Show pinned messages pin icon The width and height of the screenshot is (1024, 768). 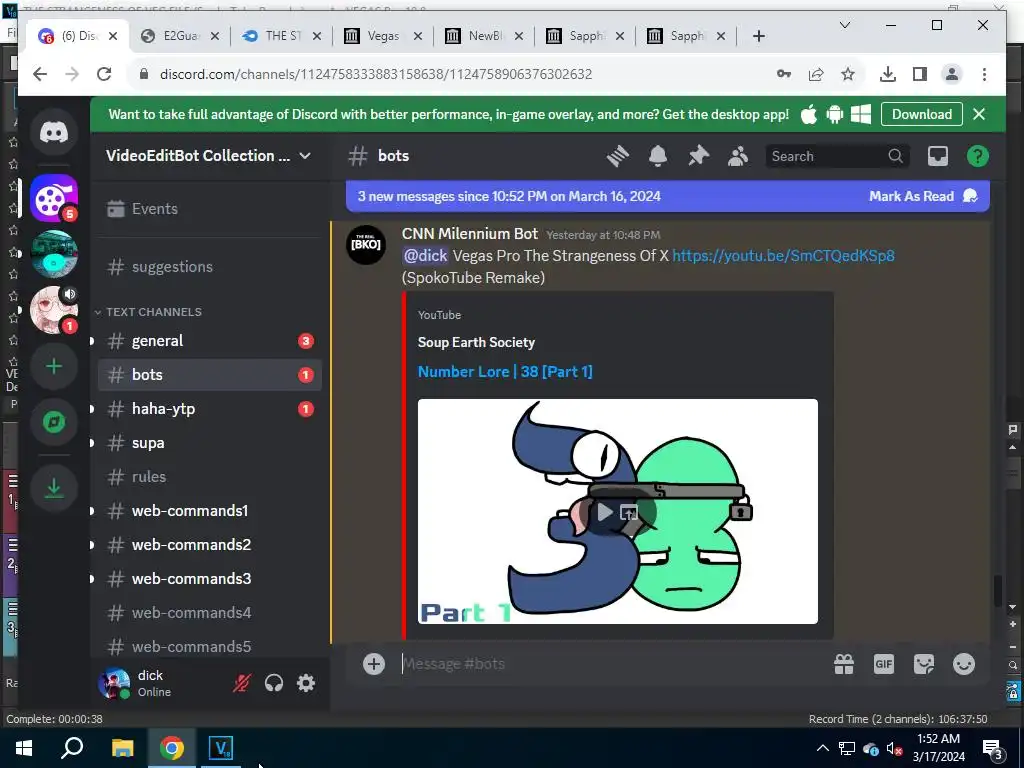point(698,156)
